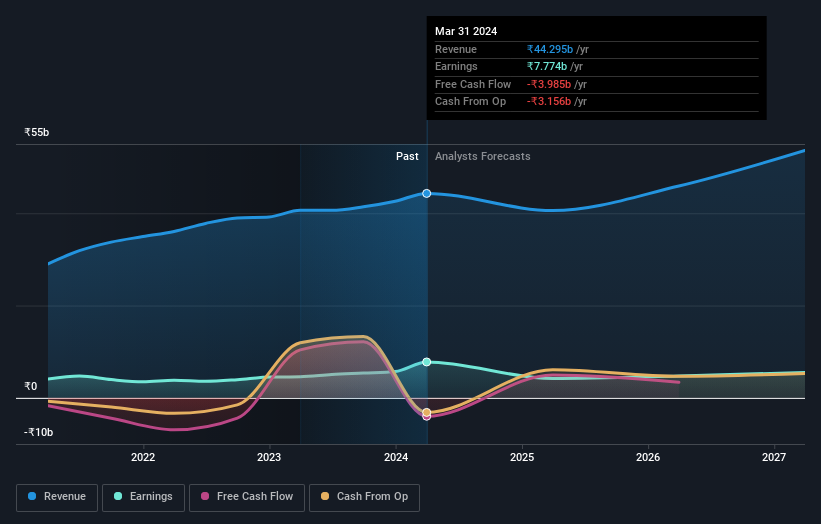Click the 2026 x-axis label
Viewport: 821px width, 524px height.
coord(648,457)
